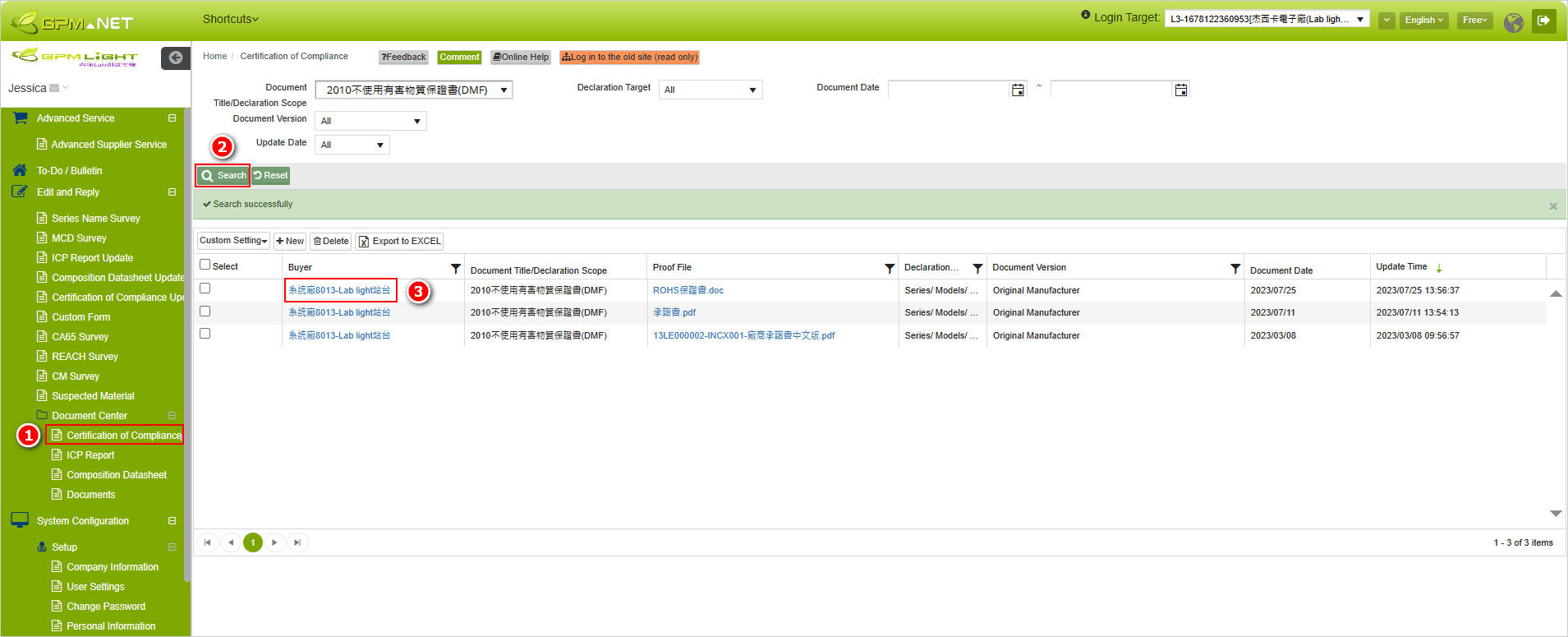Open the Declaration Target dropdown
Screen dimensions: 1568x637
710,90
